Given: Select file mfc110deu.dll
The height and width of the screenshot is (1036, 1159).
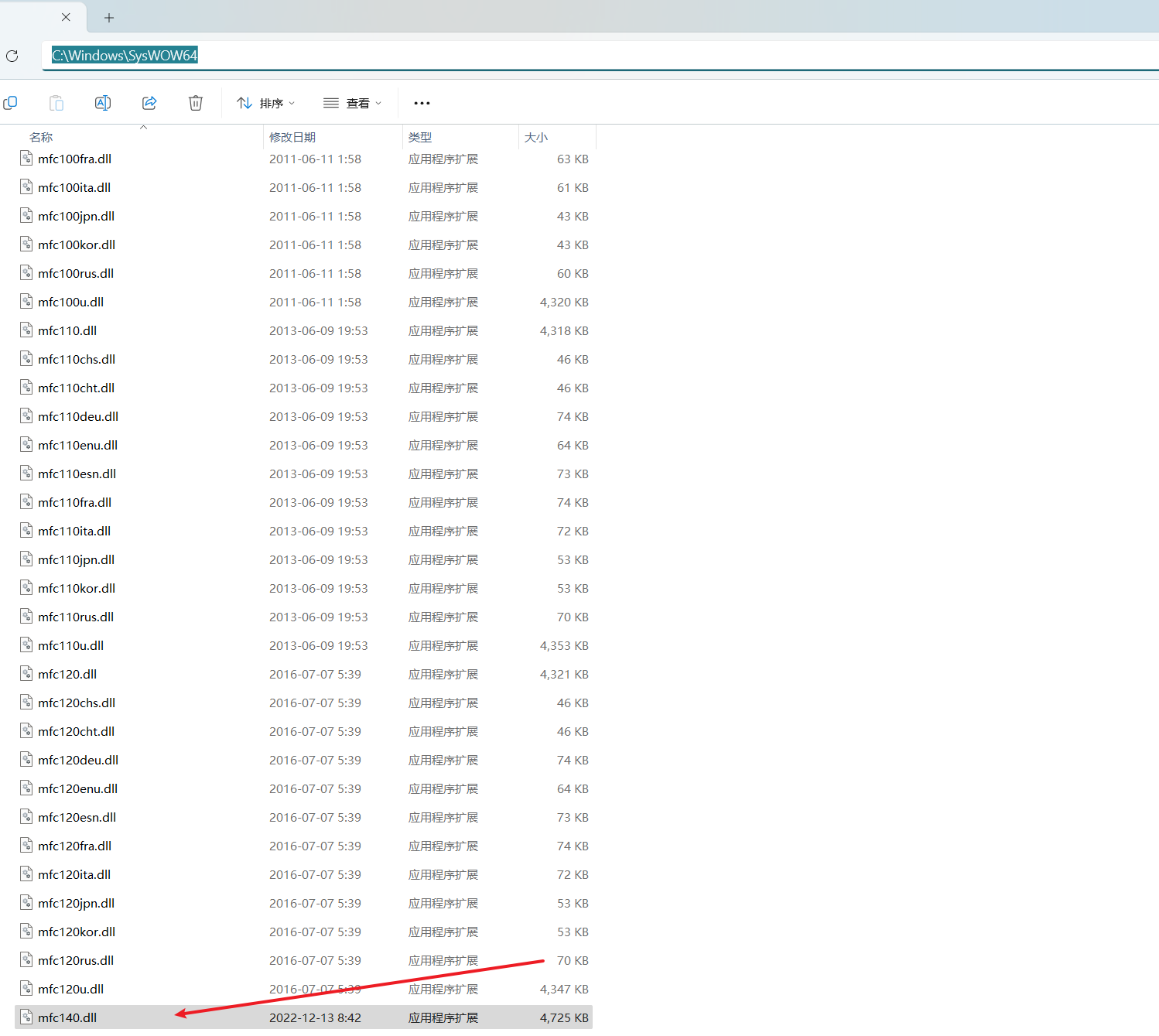Looking at the screenshot, I should [78, 416].
